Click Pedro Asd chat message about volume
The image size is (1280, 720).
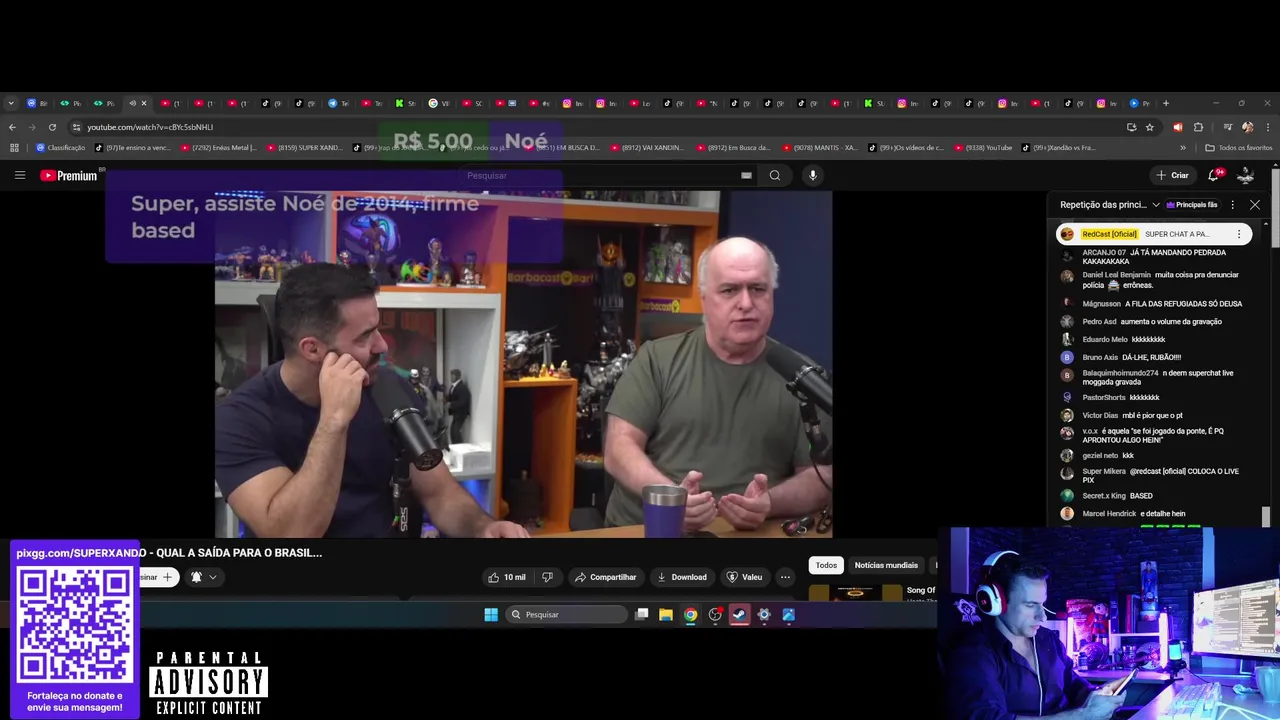coord(1152,322)
